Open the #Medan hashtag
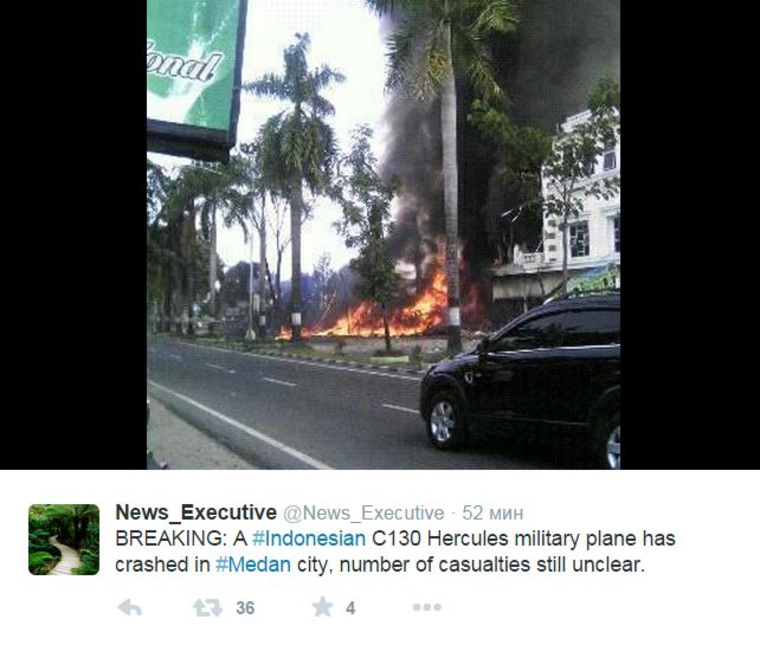 (253, 565)
